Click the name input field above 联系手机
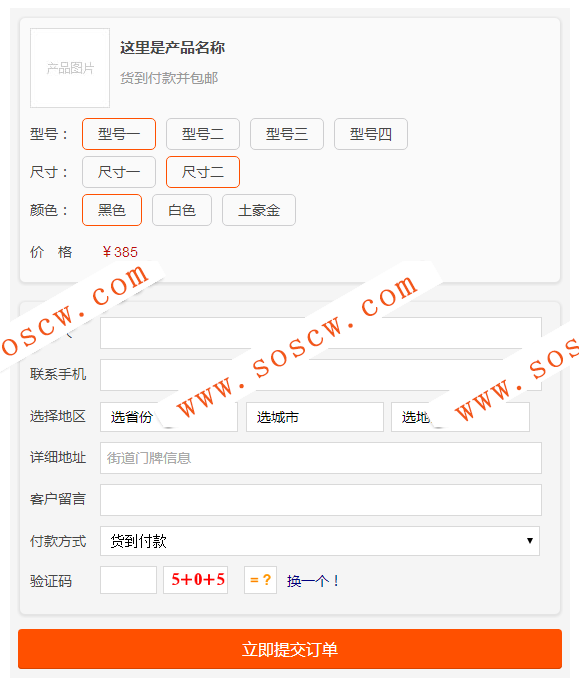Screen dimensions: 579x689 321,333
